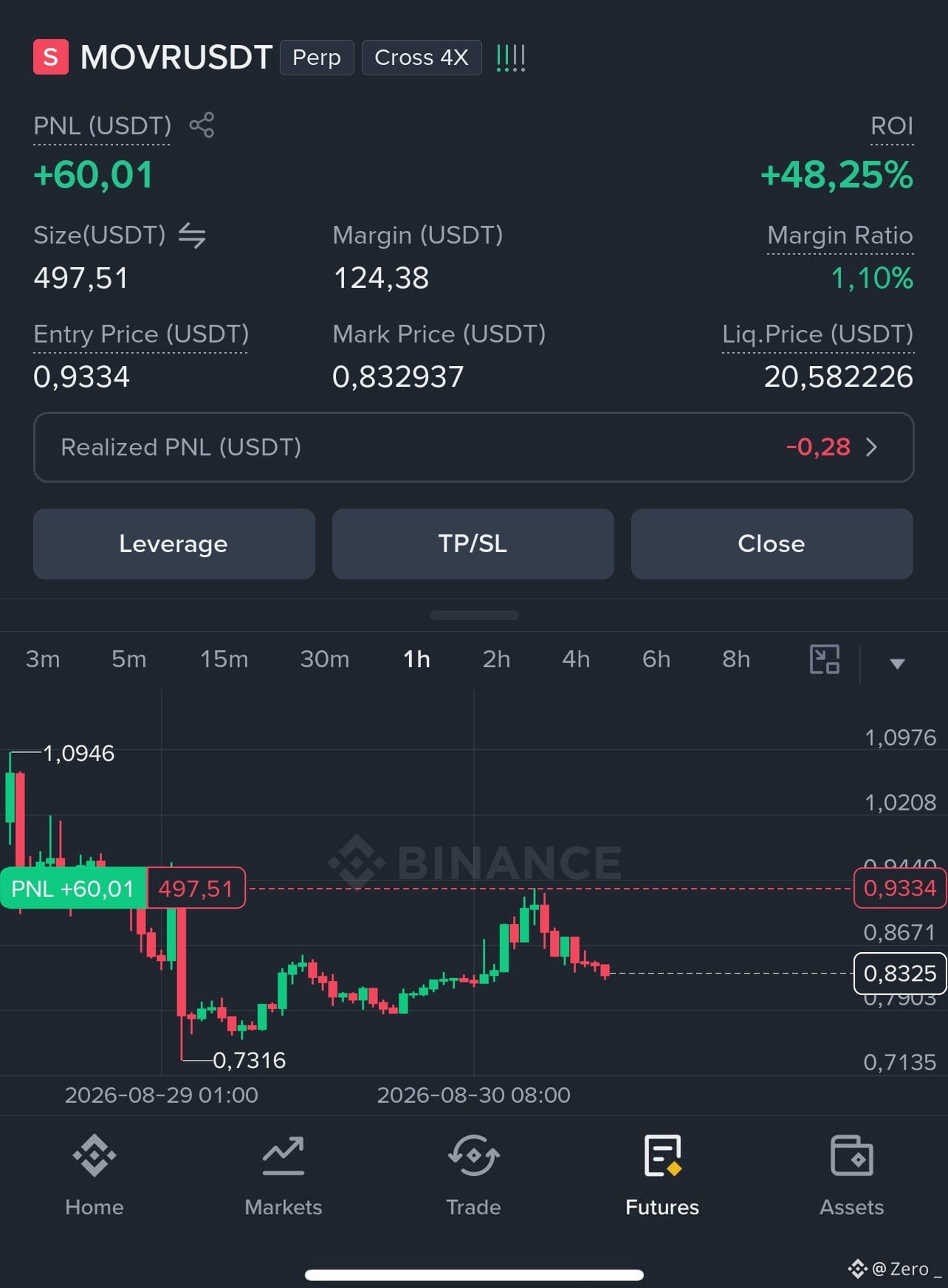Select the 8h chart interval

[x=736, y=658]
